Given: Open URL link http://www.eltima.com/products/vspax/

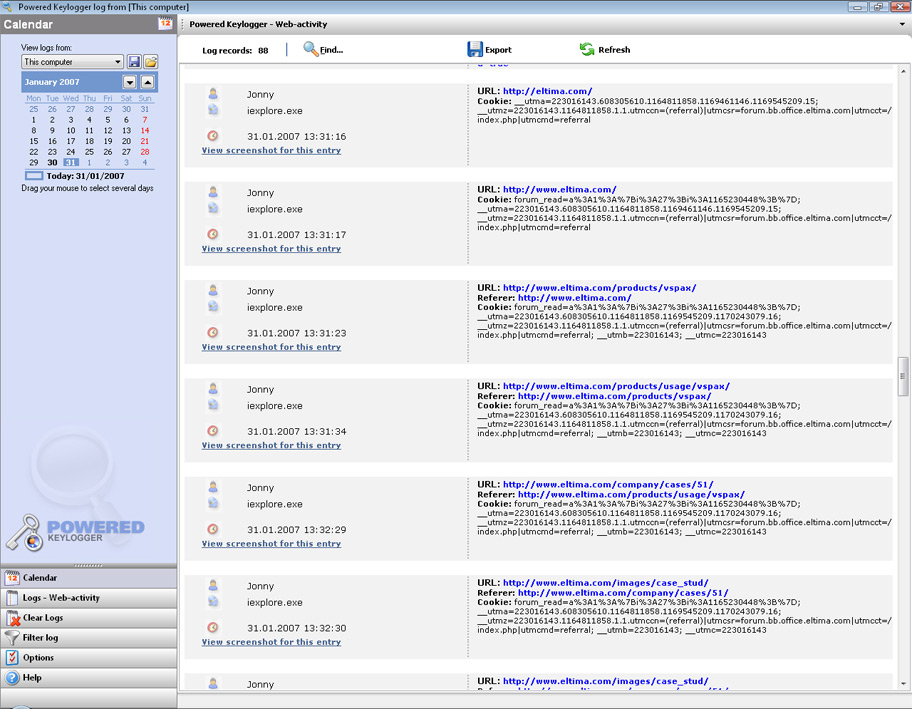Looking at the screenshot, I should (599, 287).
